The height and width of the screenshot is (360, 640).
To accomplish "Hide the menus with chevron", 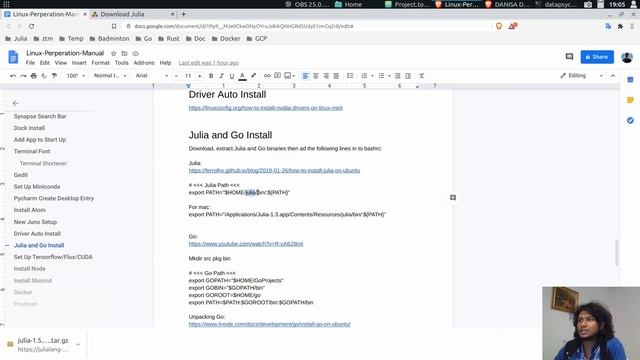I will (613, 76).
